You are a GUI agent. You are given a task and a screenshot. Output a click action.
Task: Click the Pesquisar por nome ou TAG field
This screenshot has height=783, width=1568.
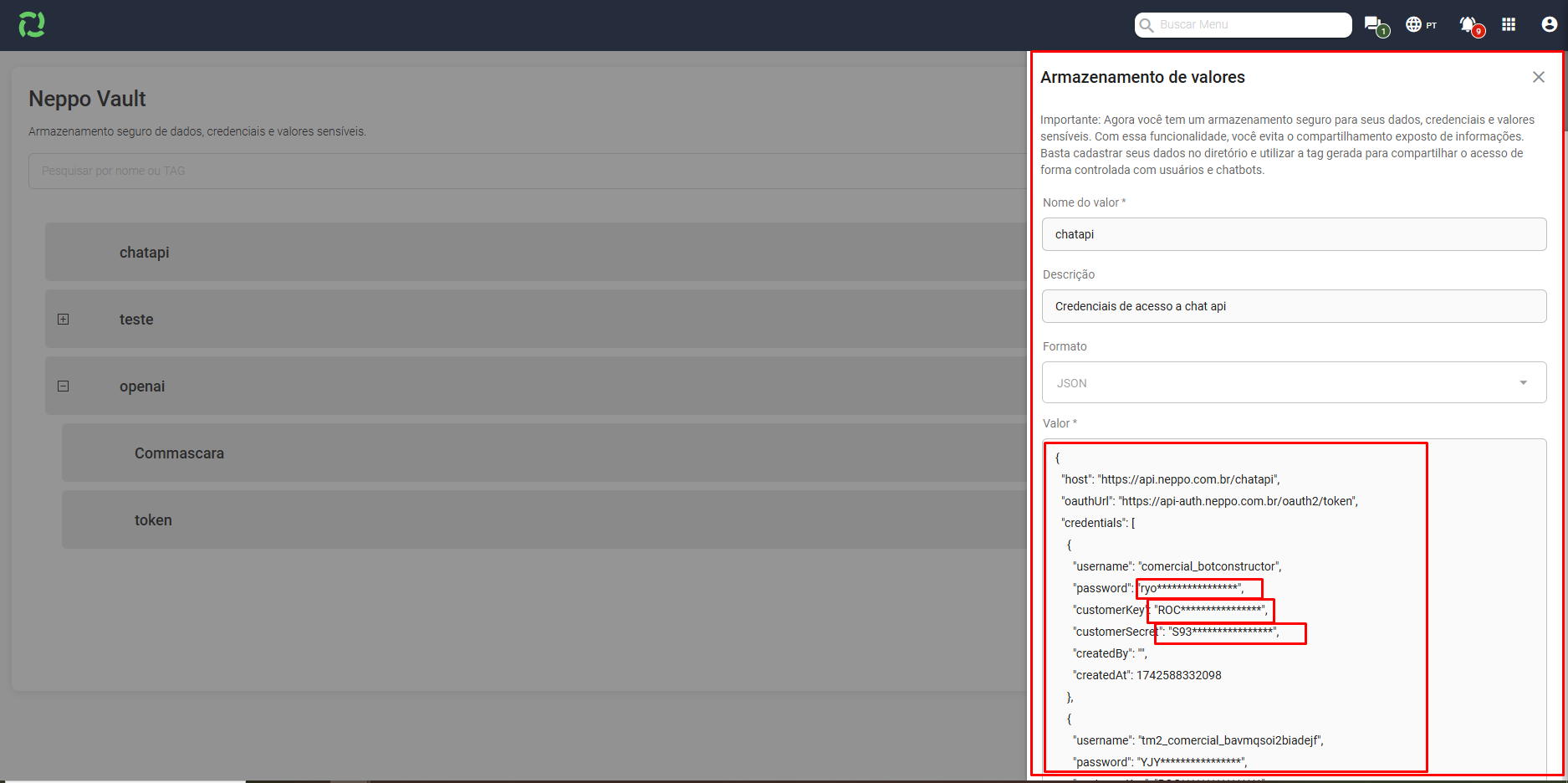coord(528,171)
